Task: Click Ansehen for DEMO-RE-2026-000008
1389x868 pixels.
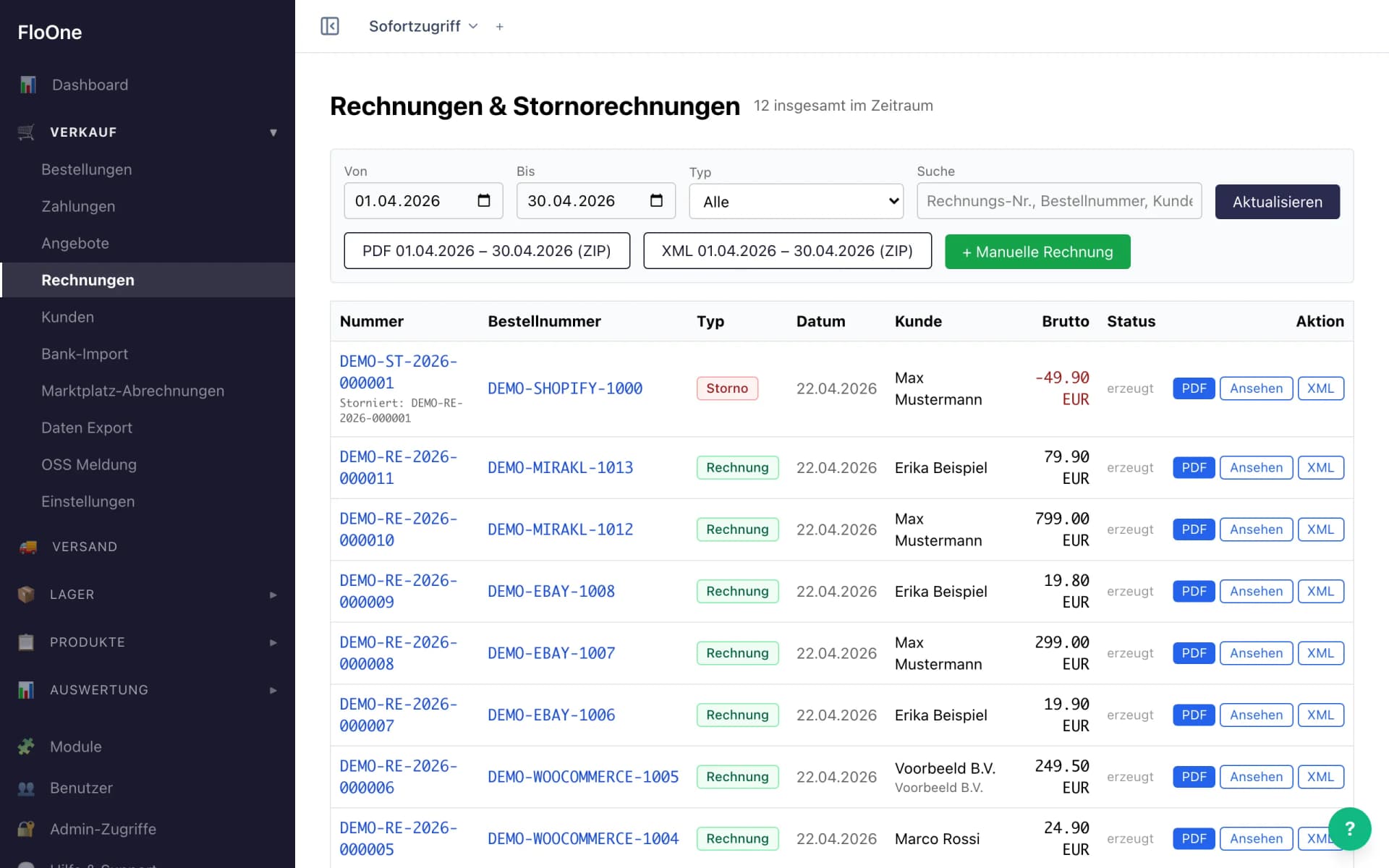Action: click(1256, 653)
